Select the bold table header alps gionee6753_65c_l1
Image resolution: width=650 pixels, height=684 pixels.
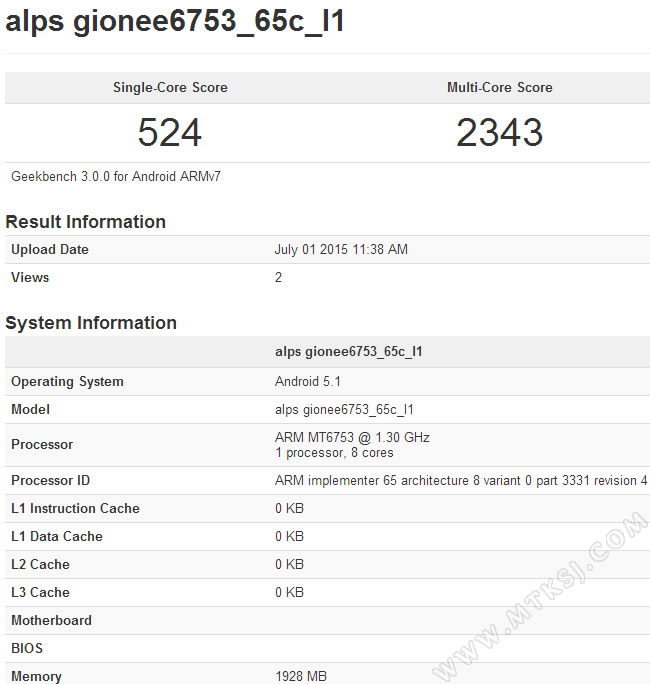click(x=349, y=352)
